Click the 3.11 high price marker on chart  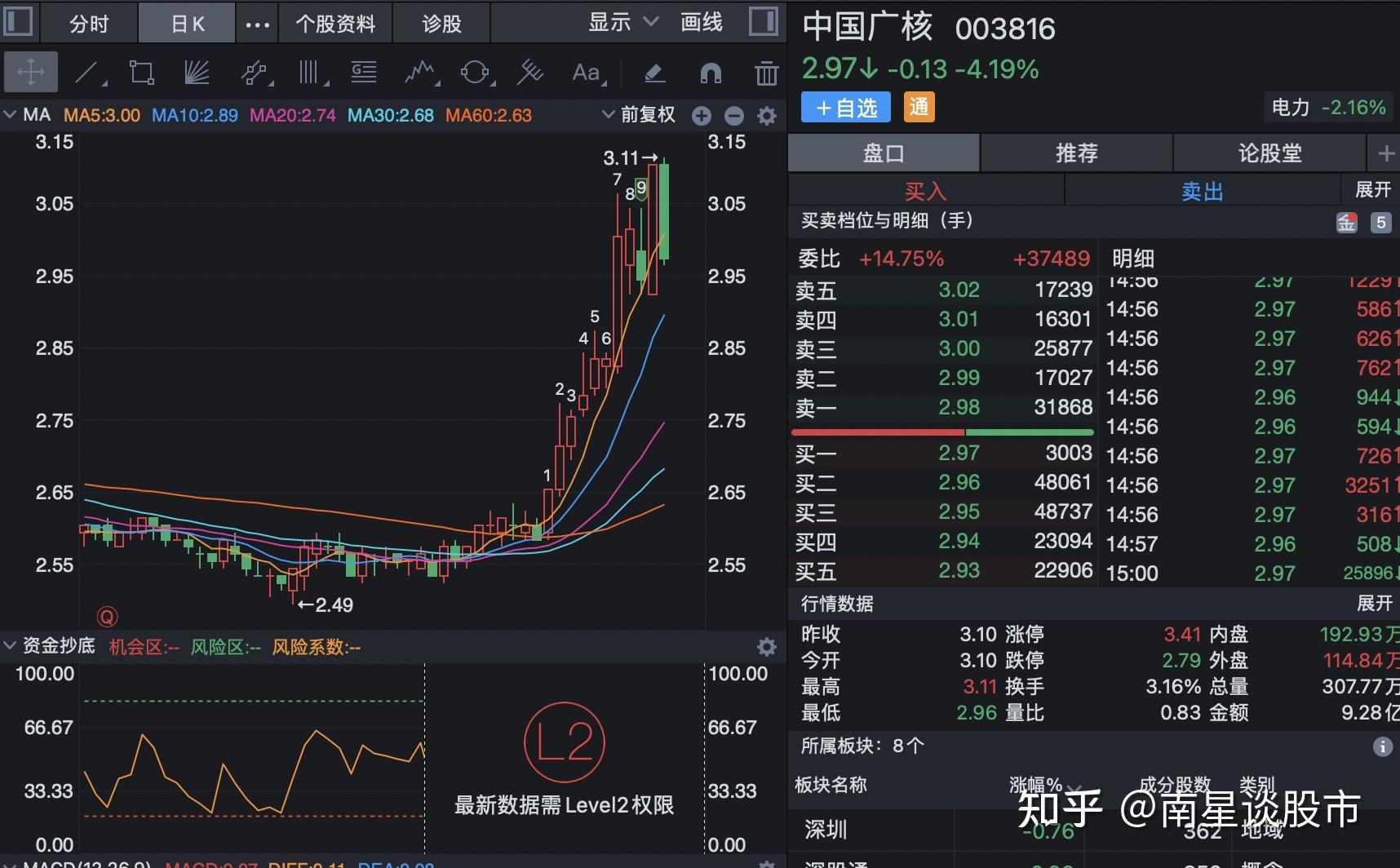(x=630, y=157)
